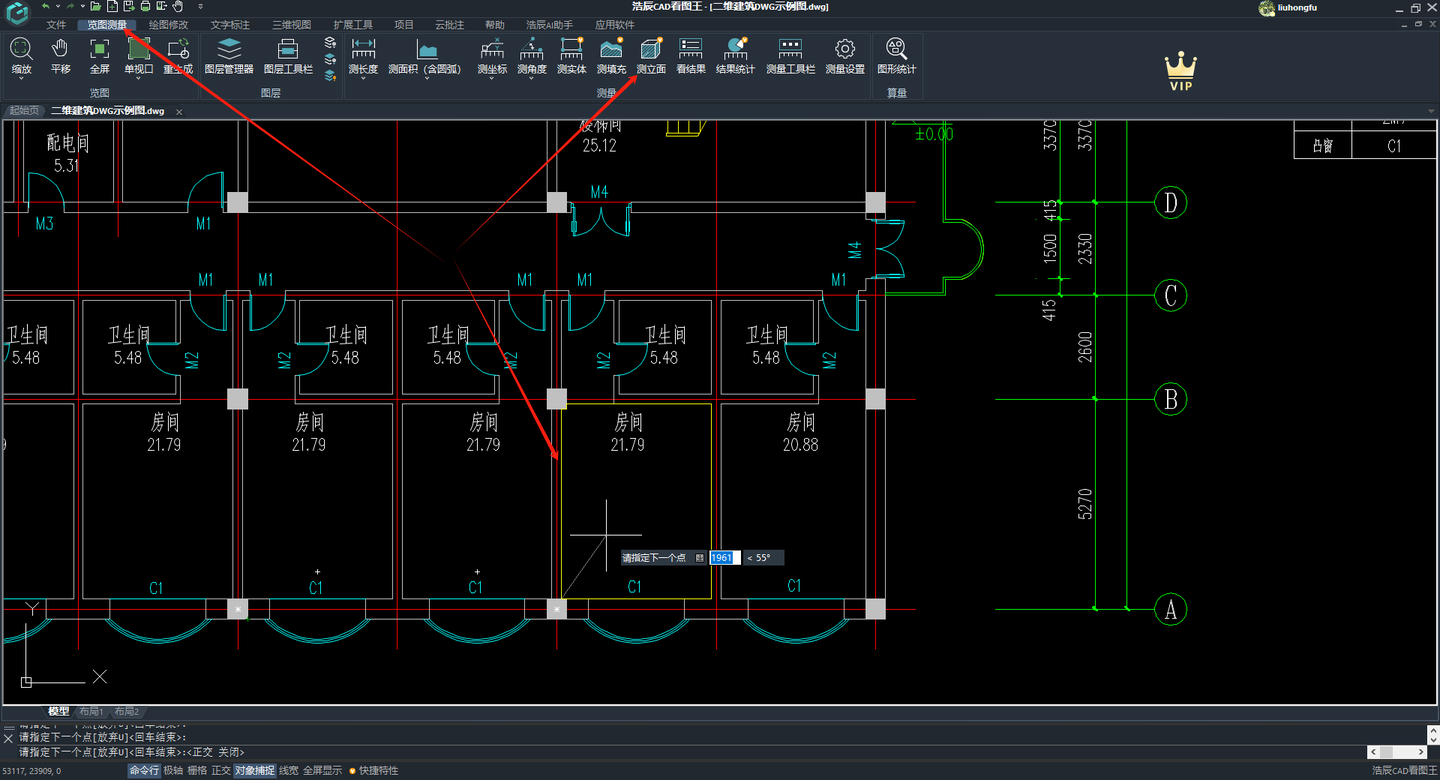Switch to the 三维视图 ribbon tab

click(x=292, y=24)
